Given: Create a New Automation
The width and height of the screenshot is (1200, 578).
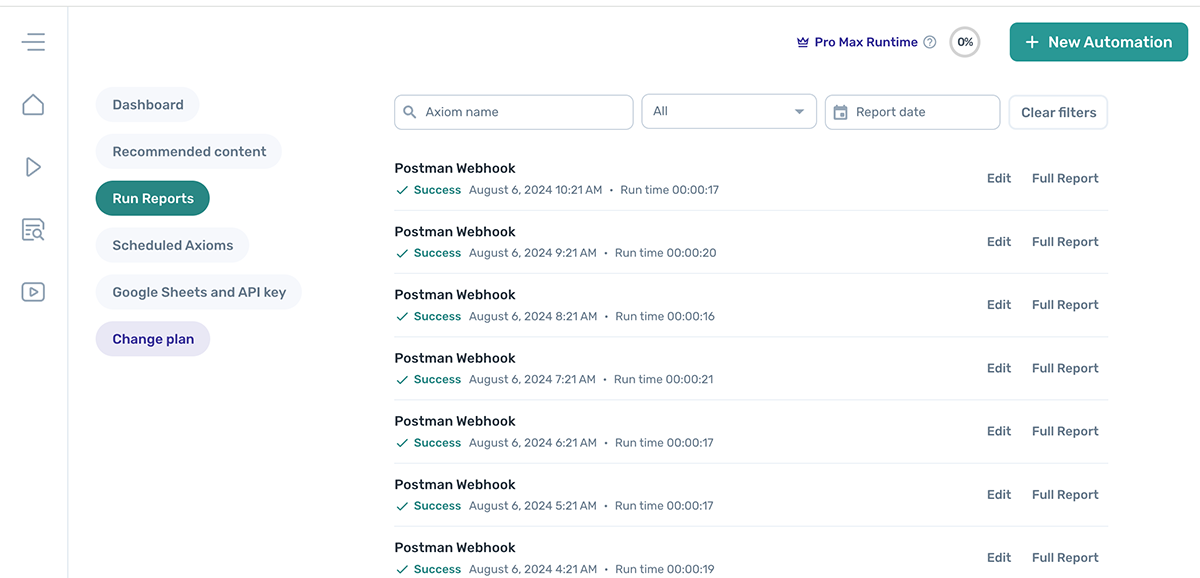Looking at the screenshot, I should point(1099,42).
